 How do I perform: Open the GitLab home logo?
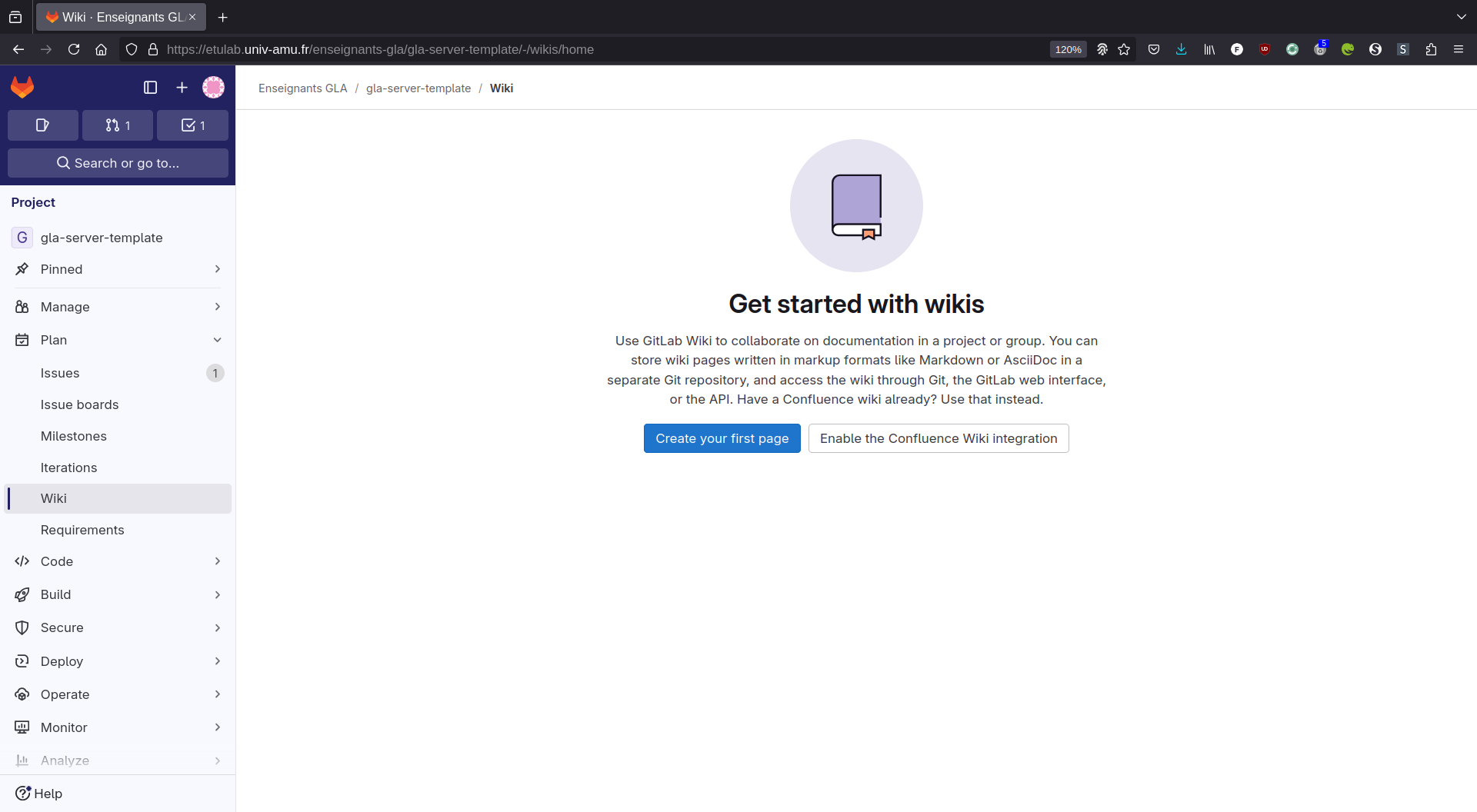(22, 87)
